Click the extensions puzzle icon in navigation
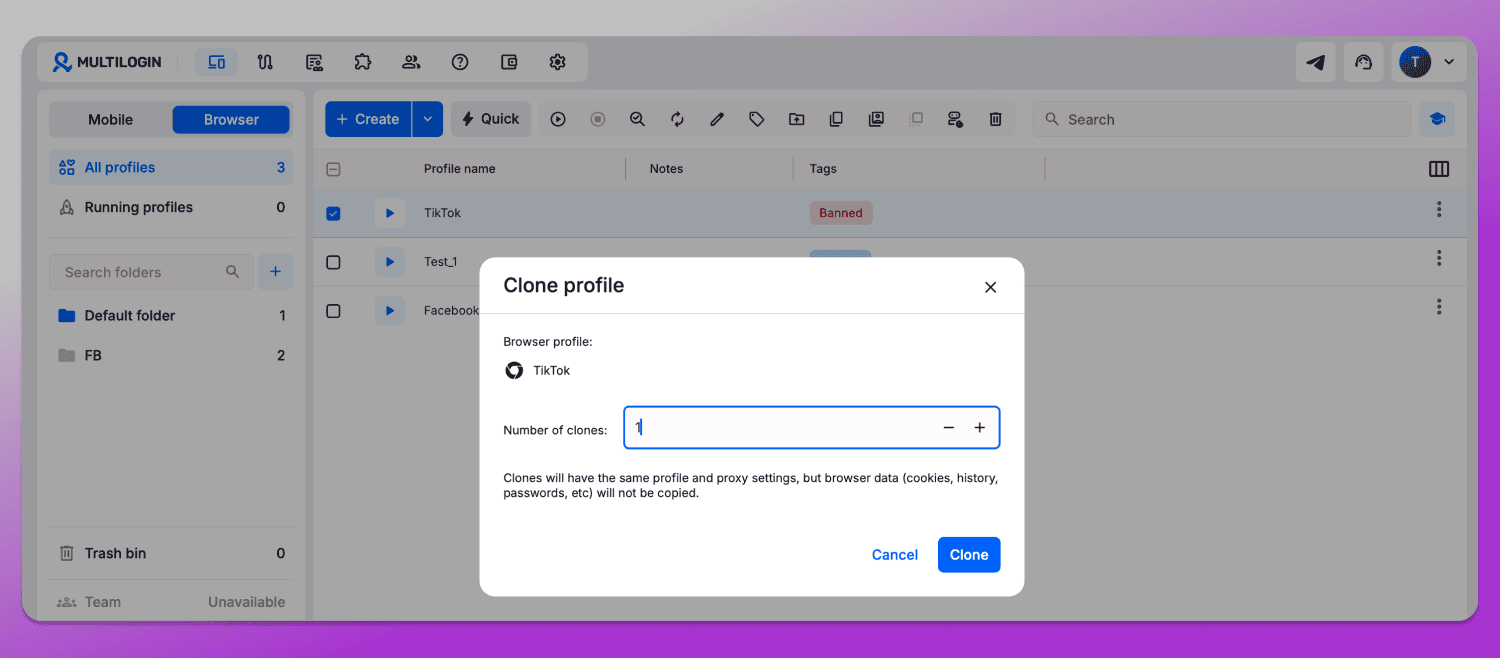The image size is (1500, 658). (363, 62)
